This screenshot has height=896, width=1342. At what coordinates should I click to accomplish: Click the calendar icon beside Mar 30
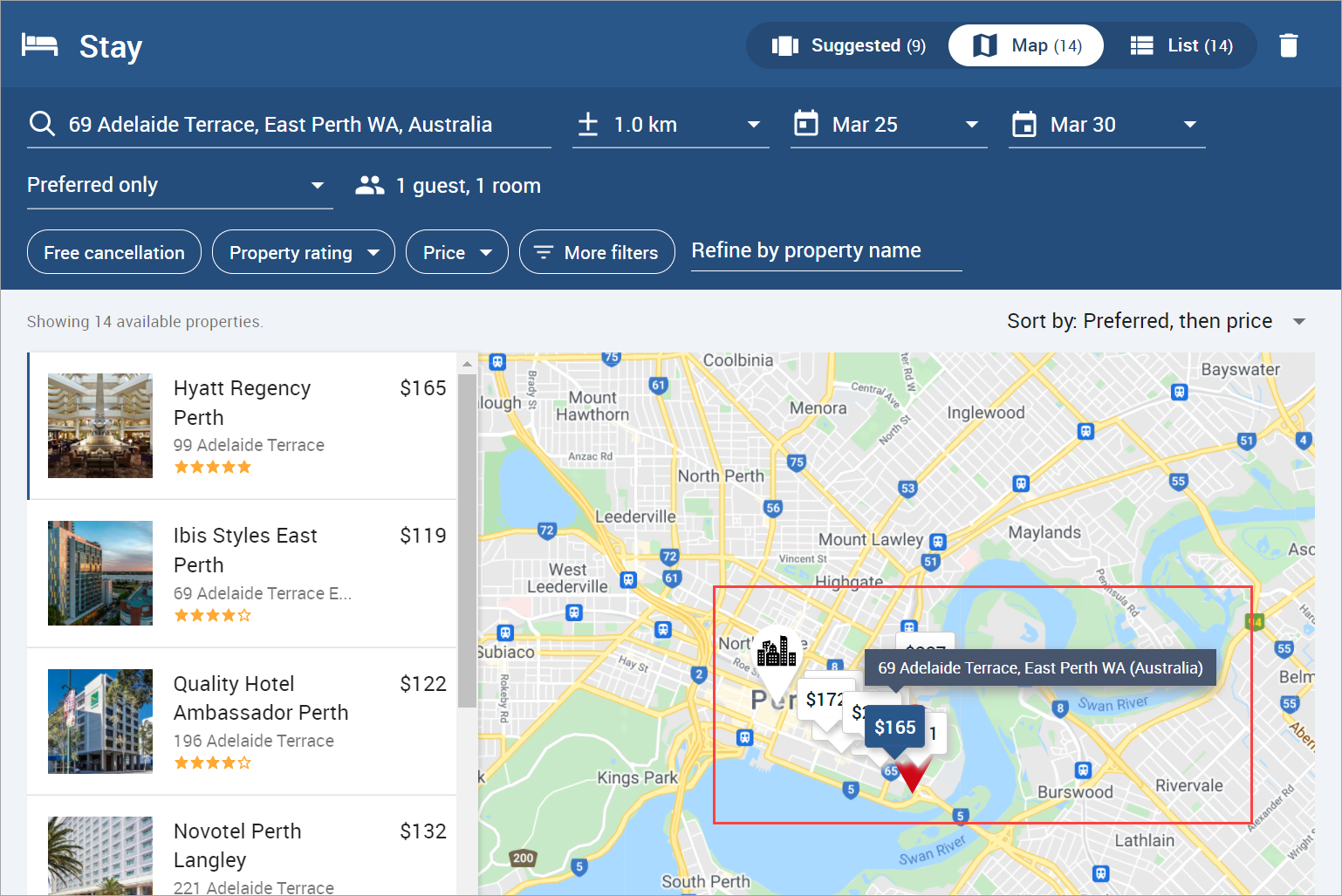tap(1024, 124)
